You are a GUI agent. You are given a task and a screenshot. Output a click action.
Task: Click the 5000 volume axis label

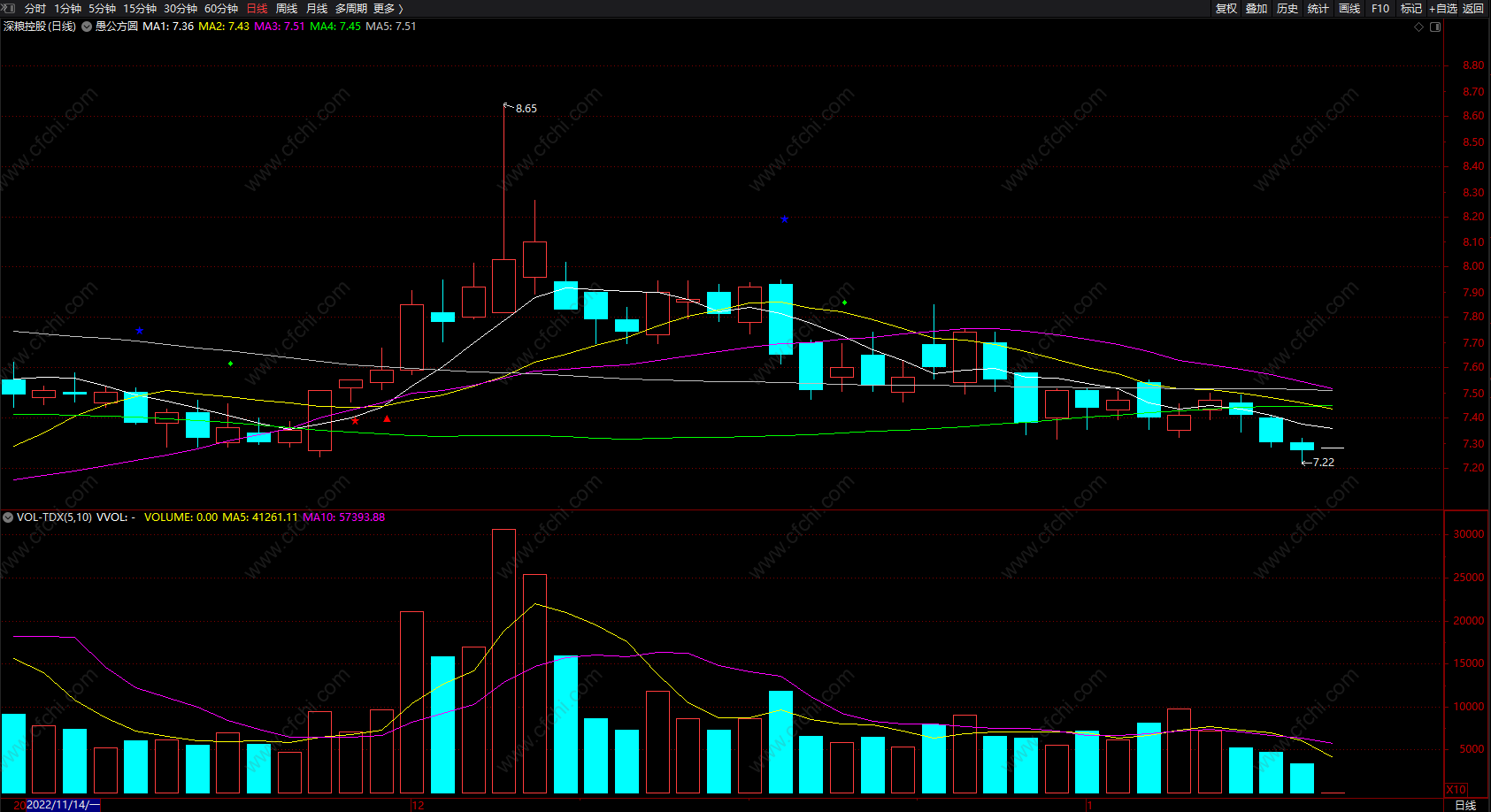tap(1472, 749)
